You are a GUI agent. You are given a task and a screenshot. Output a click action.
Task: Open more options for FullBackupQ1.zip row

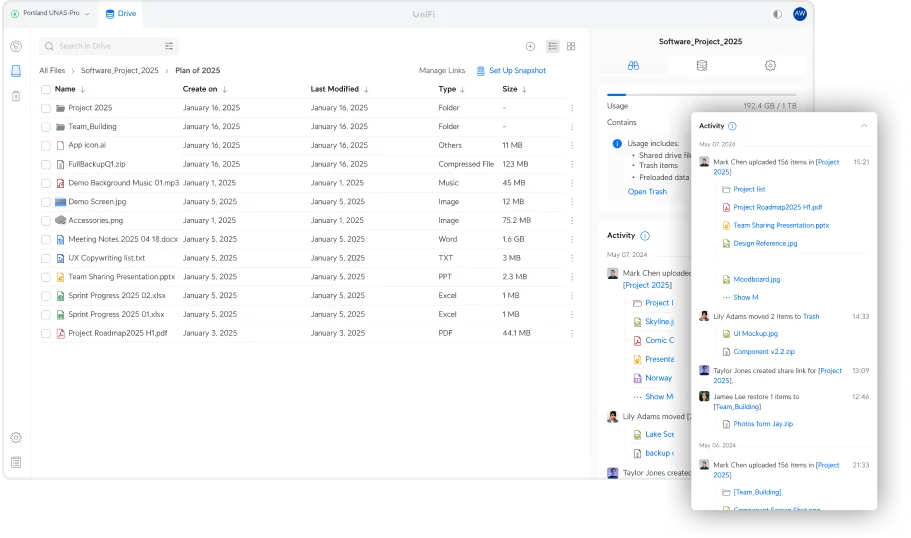pos(572,164)
